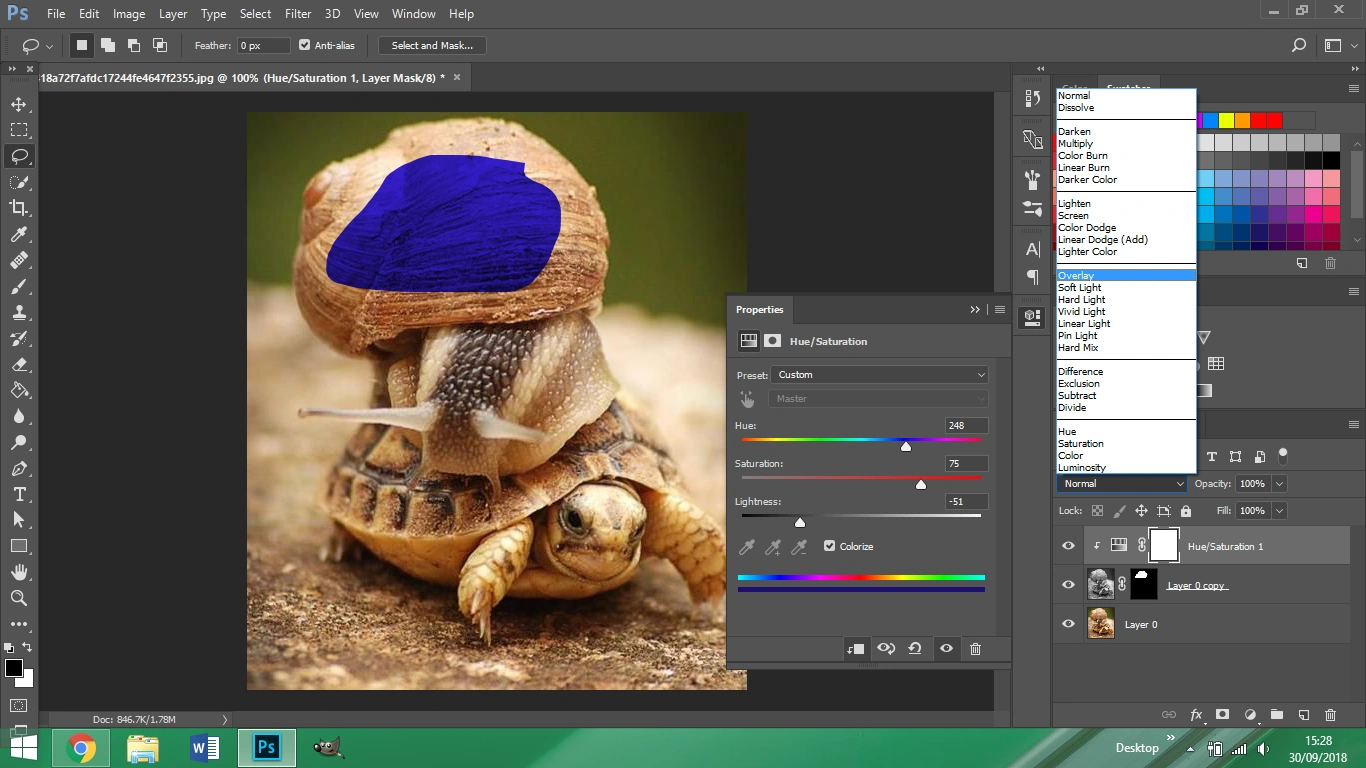Select the Zoom tool
The image size is (1366, 768).
pyautogui.click(x=19, y=598)
